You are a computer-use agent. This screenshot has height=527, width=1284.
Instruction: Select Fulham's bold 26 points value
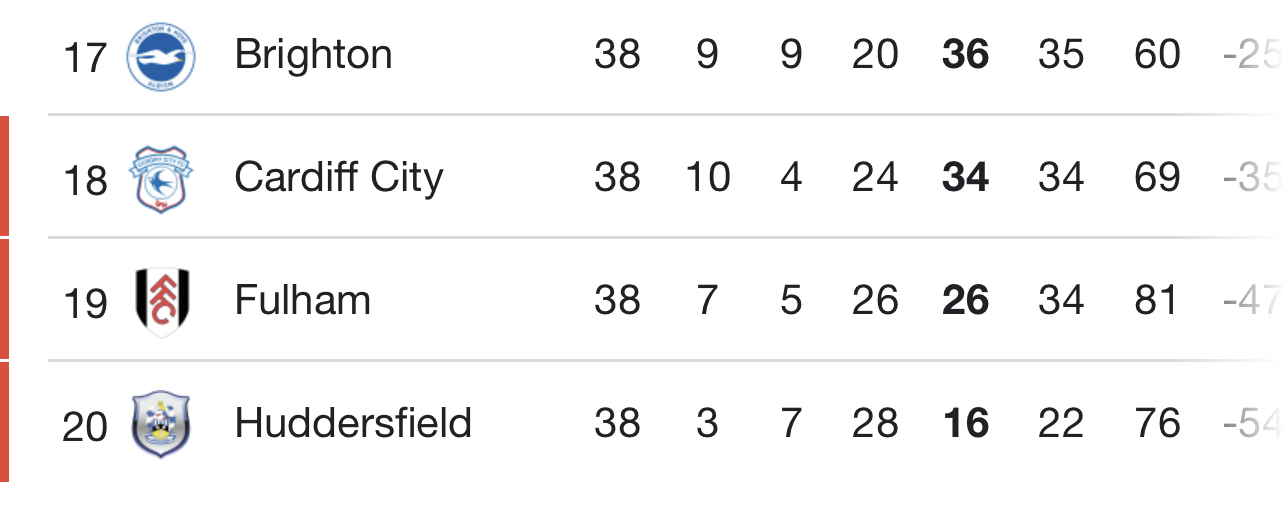pos(965,300)
